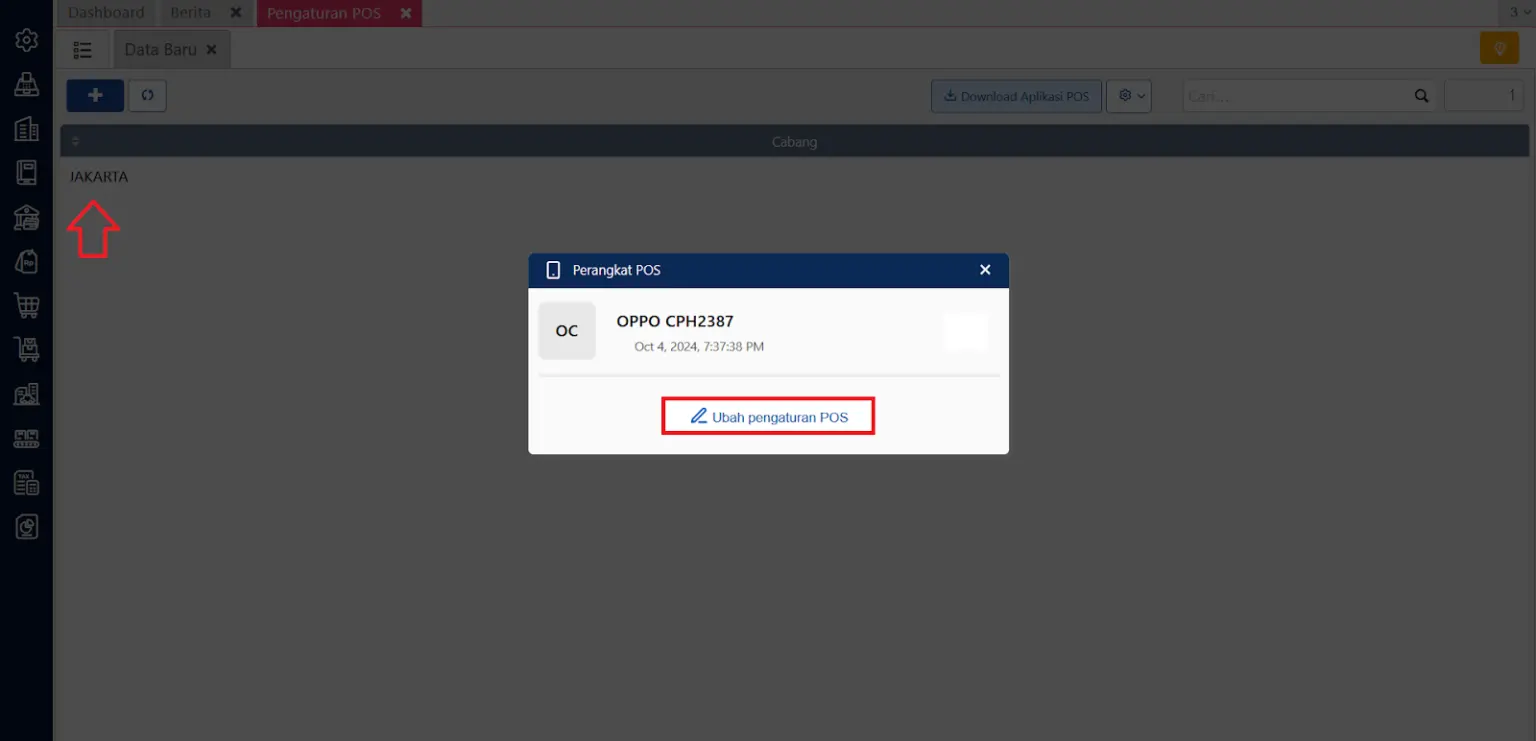The image size is (1536, 741).
Task: Select the JAKARTA row in the table
Action: click(x=99, y=177)
